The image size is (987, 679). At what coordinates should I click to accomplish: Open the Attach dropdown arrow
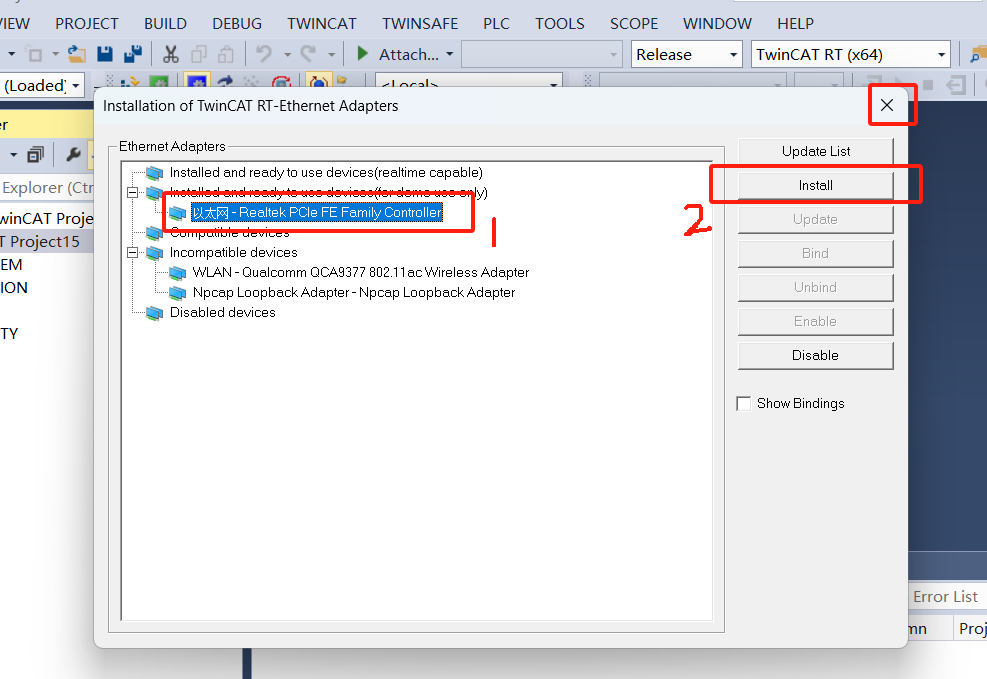(x=449, y=55)
